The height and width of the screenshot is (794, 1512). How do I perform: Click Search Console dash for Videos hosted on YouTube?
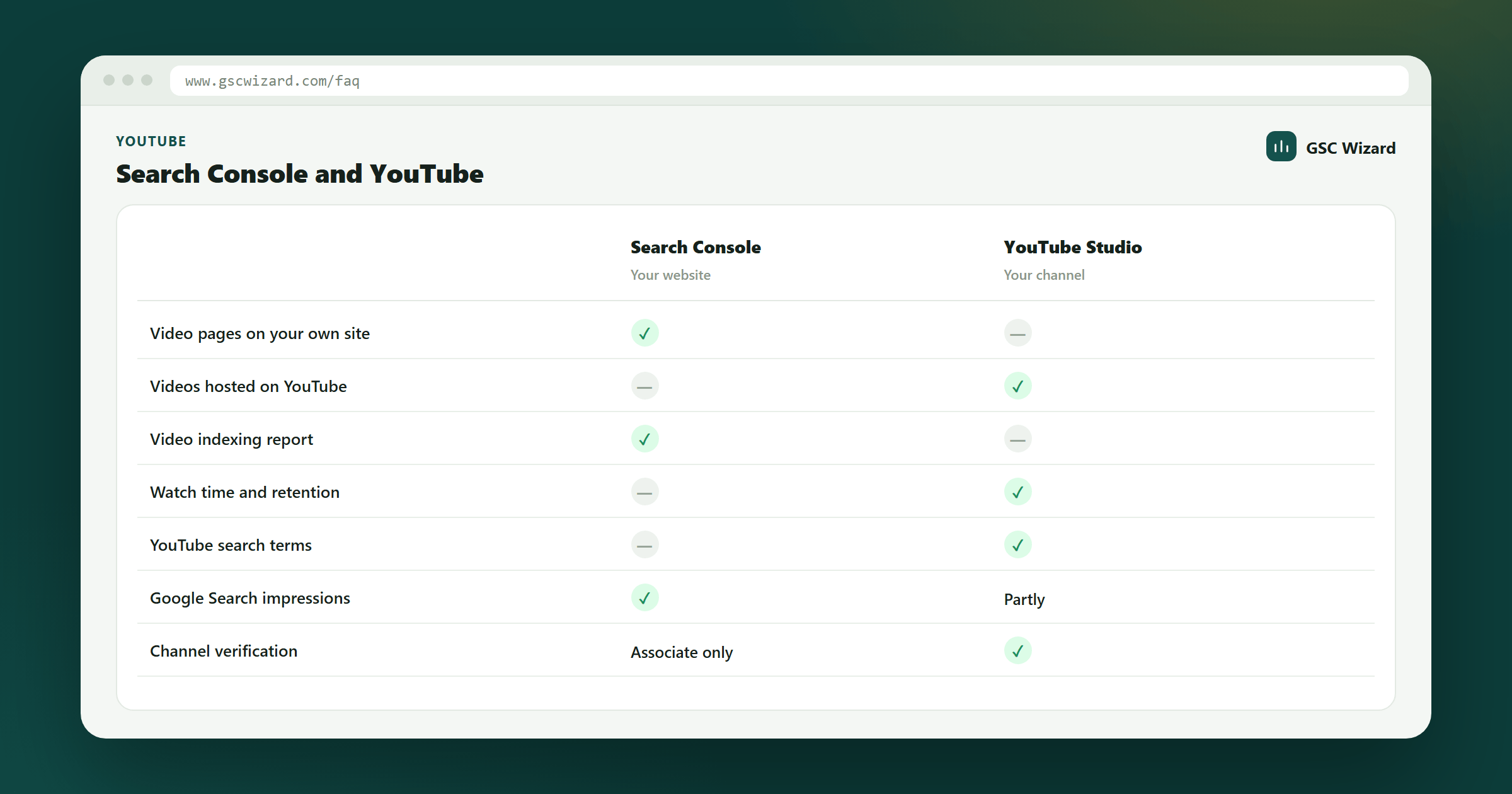644,386
